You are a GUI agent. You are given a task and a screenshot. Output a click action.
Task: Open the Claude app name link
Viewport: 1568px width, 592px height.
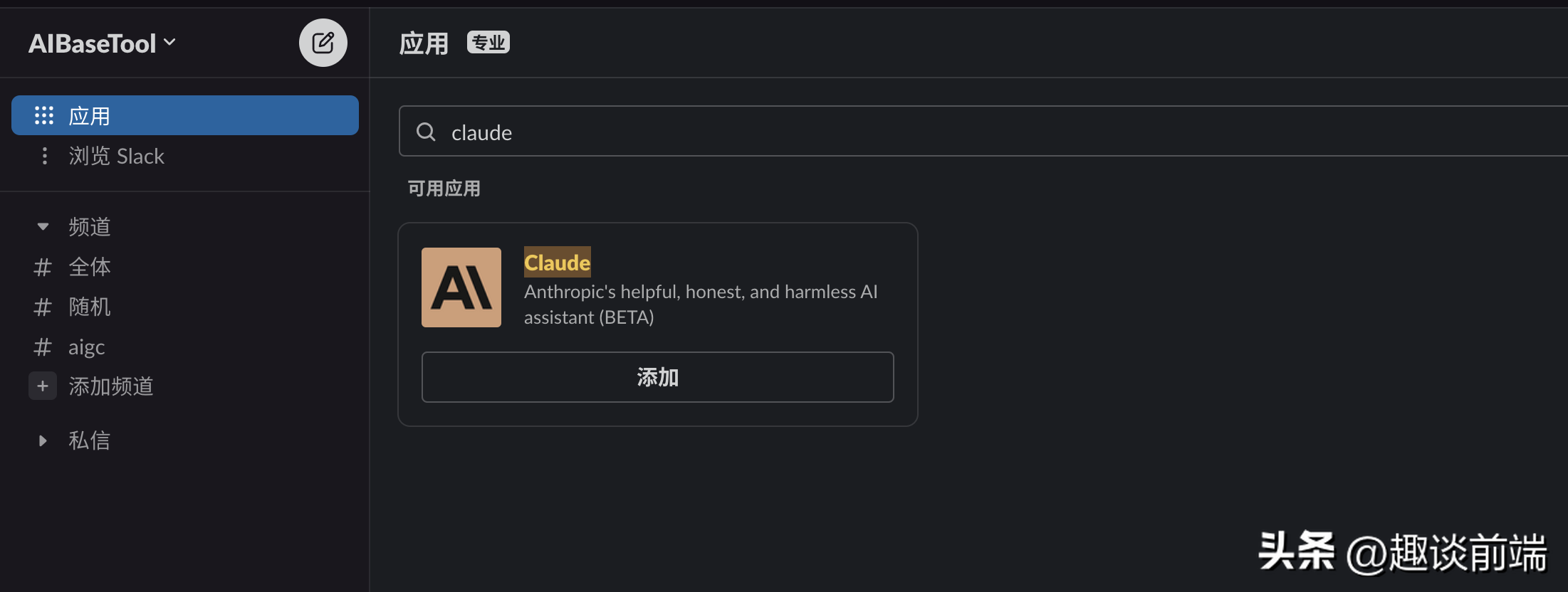557,263
